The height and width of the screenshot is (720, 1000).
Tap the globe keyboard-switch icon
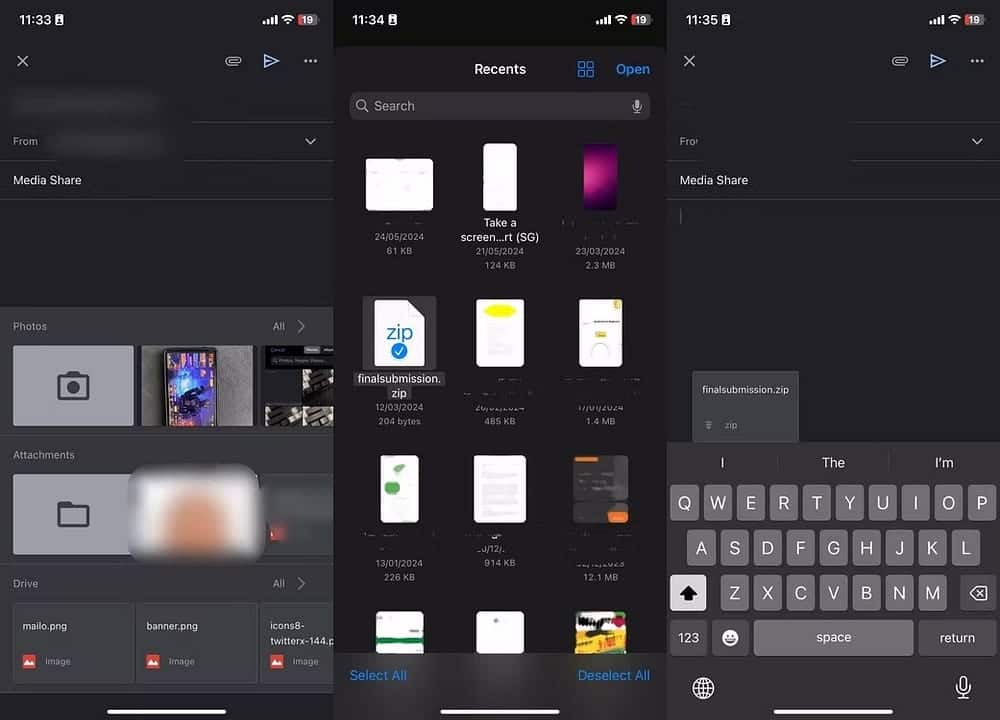tap(703, 688)
